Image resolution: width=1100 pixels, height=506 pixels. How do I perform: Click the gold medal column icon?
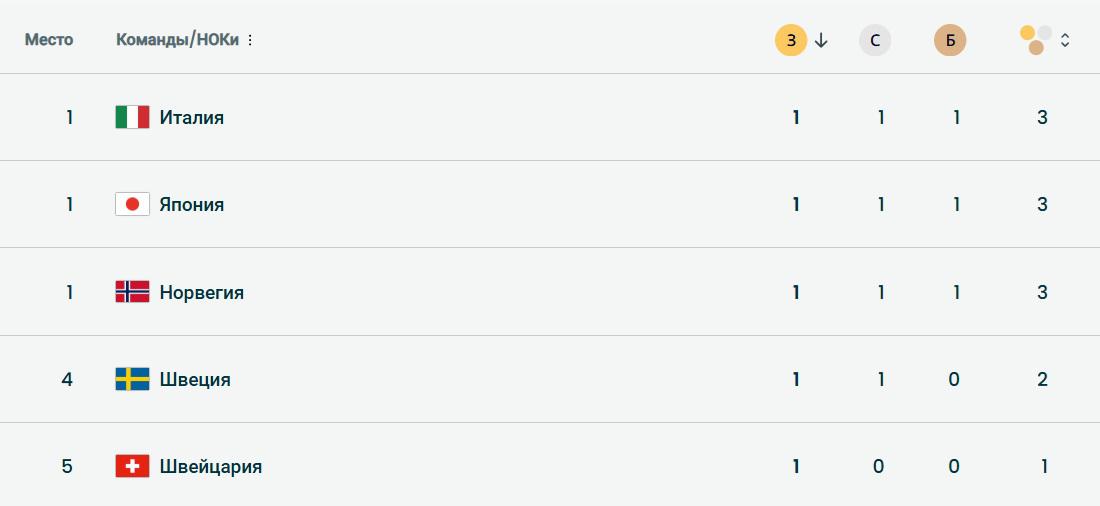coord(791,40)
